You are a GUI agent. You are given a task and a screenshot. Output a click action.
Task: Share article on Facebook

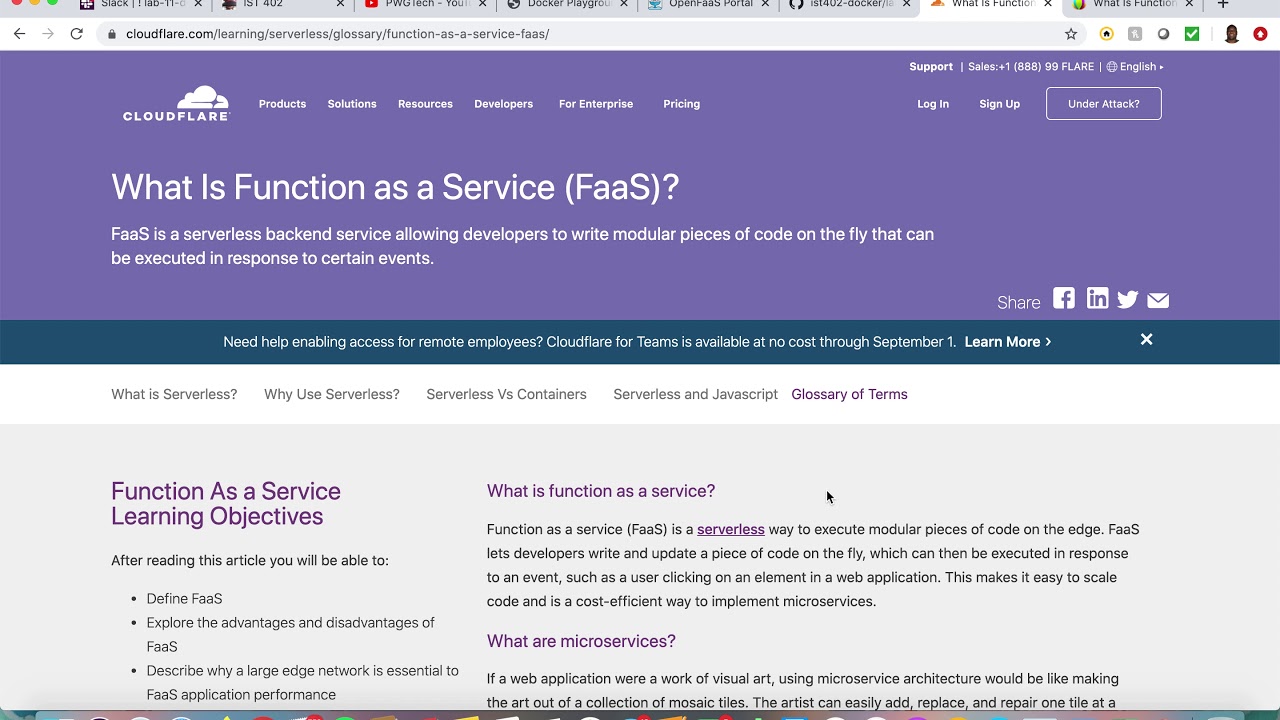click(1064, 298)
